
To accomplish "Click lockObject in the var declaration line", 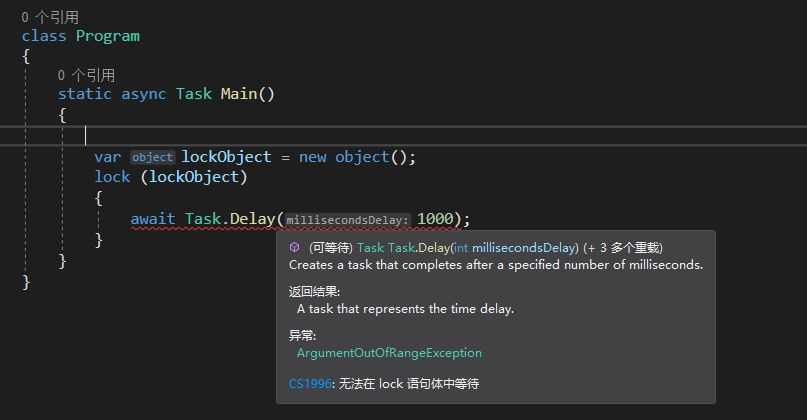I will click(x=226, y=157).
